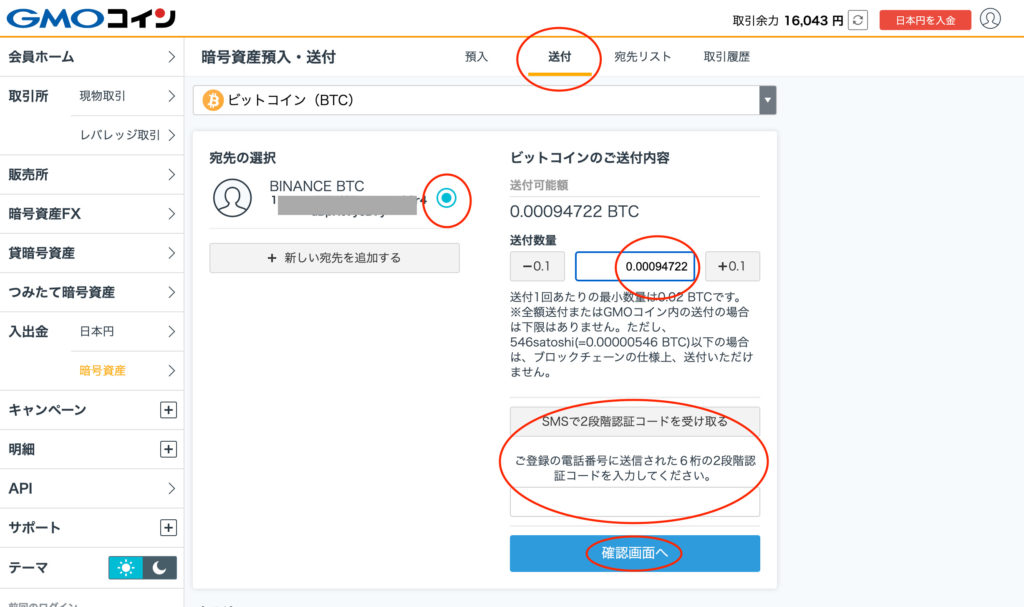Viewport: 1024px width, 607px height.
Task: Open 現物取引 under 取引所
Action: click(127, 96)
